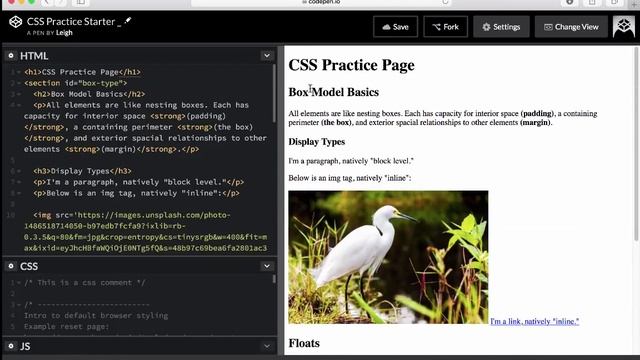Click "Example reset page:" CSS comment line
This screenshot has width=640, height=360.
click(x=67, y=327)
